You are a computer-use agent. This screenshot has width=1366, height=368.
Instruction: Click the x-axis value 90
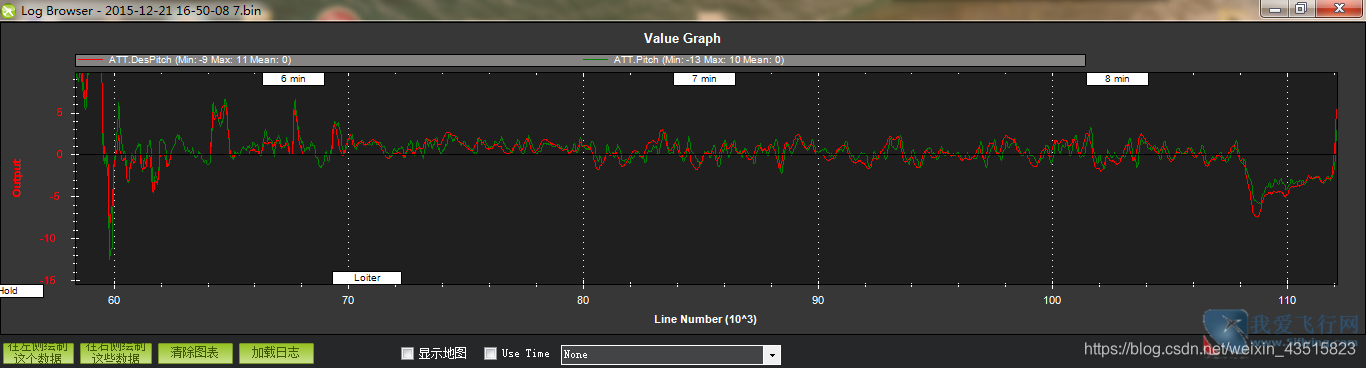818,300
